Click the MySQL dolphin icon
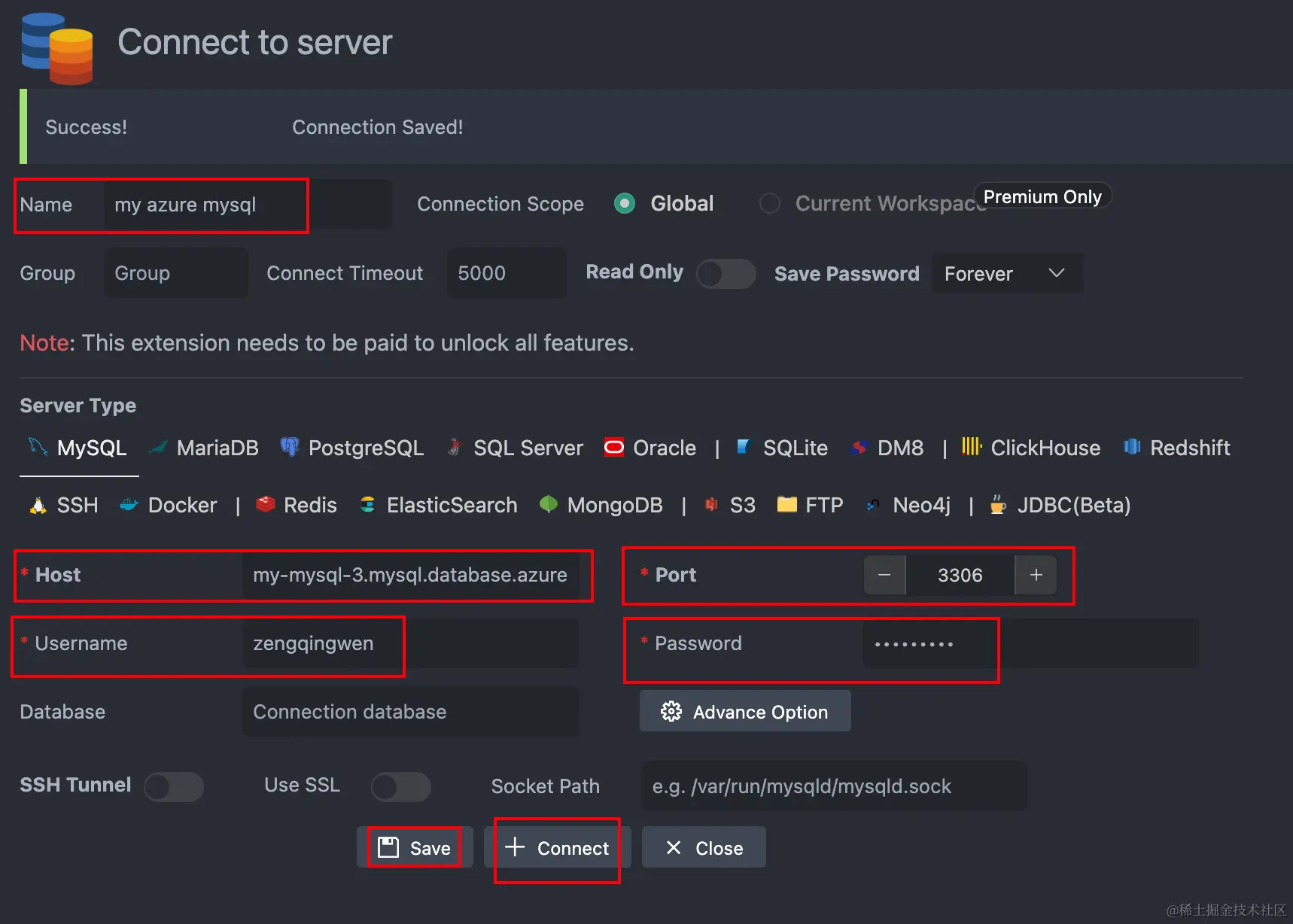 coord(38,446)
